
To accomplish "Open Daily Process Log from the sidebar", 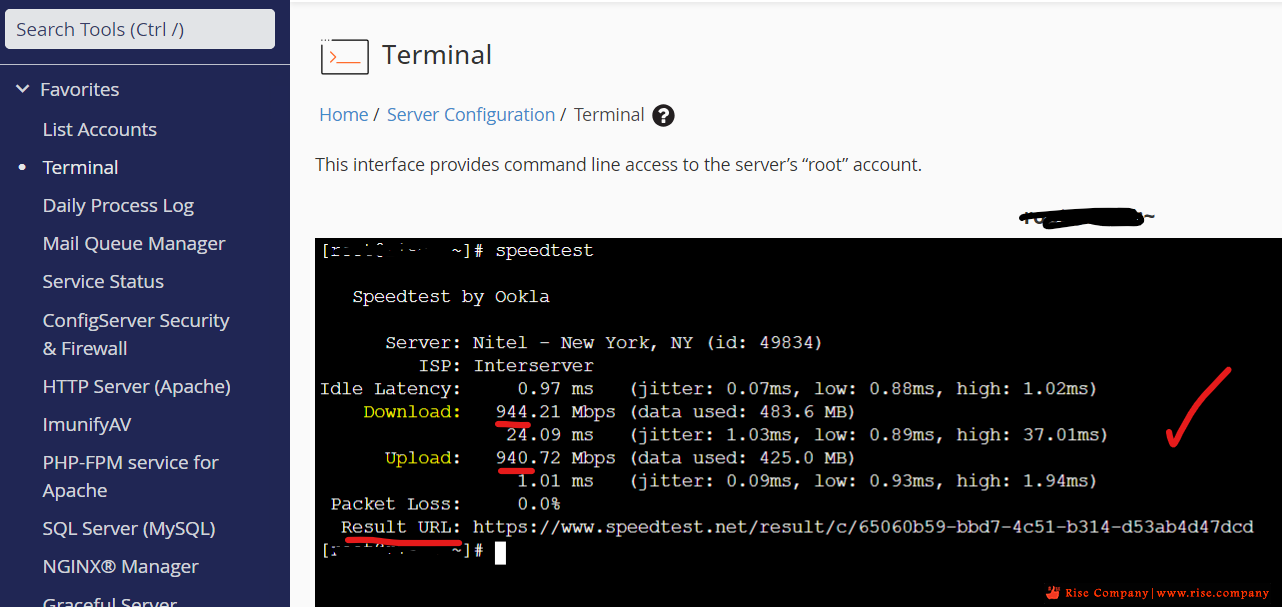I will coord(118,205).
